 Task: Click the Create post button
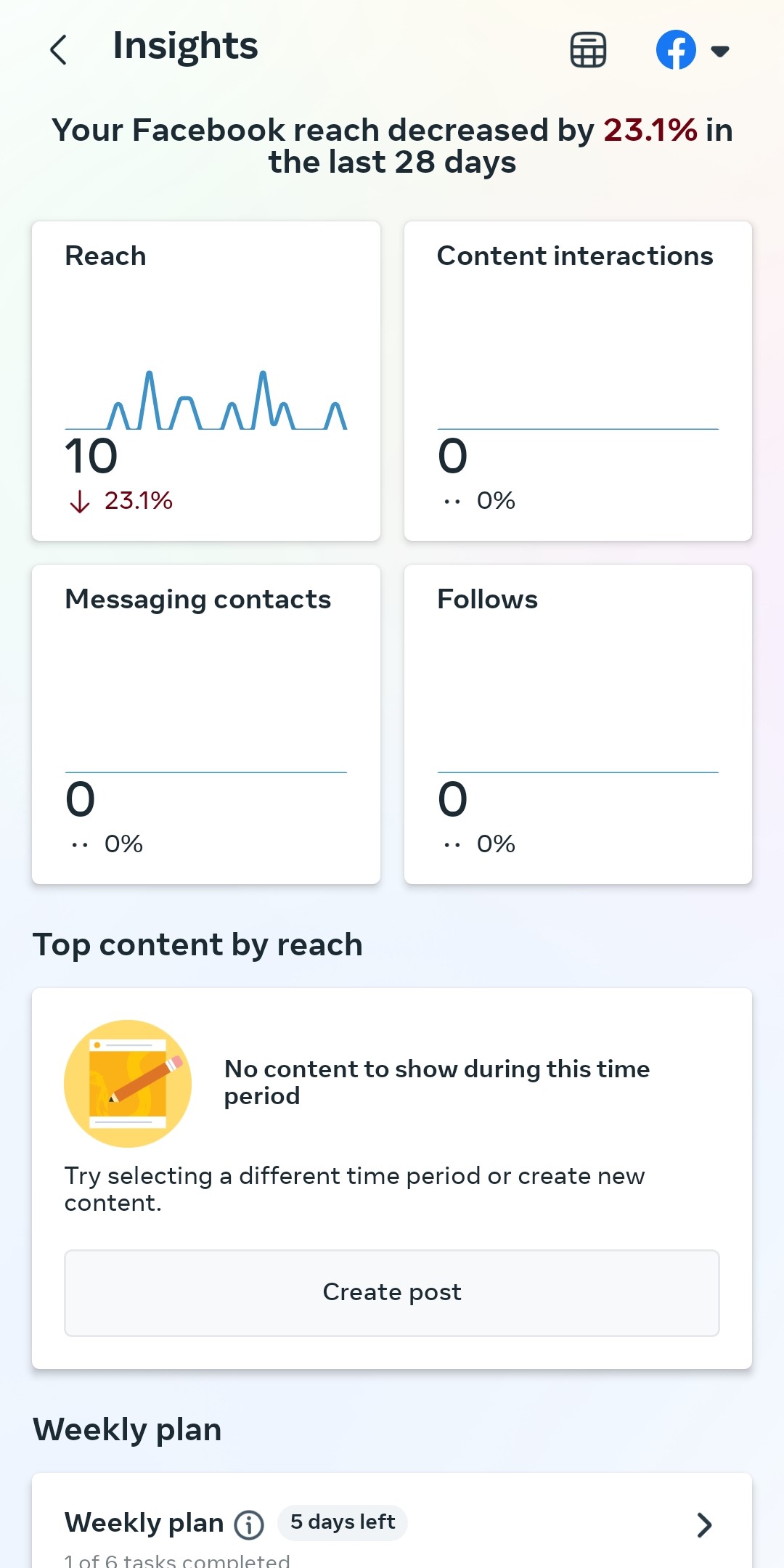[x=392, y=1293]
